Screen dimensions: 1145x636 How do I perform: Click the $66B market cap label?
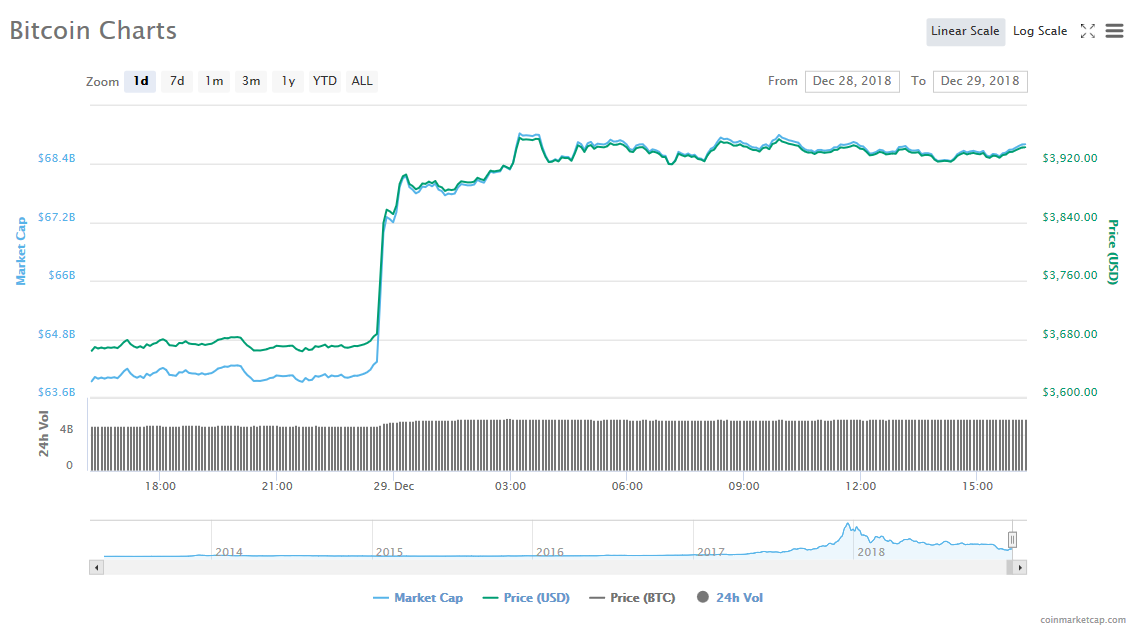(61, 275)
